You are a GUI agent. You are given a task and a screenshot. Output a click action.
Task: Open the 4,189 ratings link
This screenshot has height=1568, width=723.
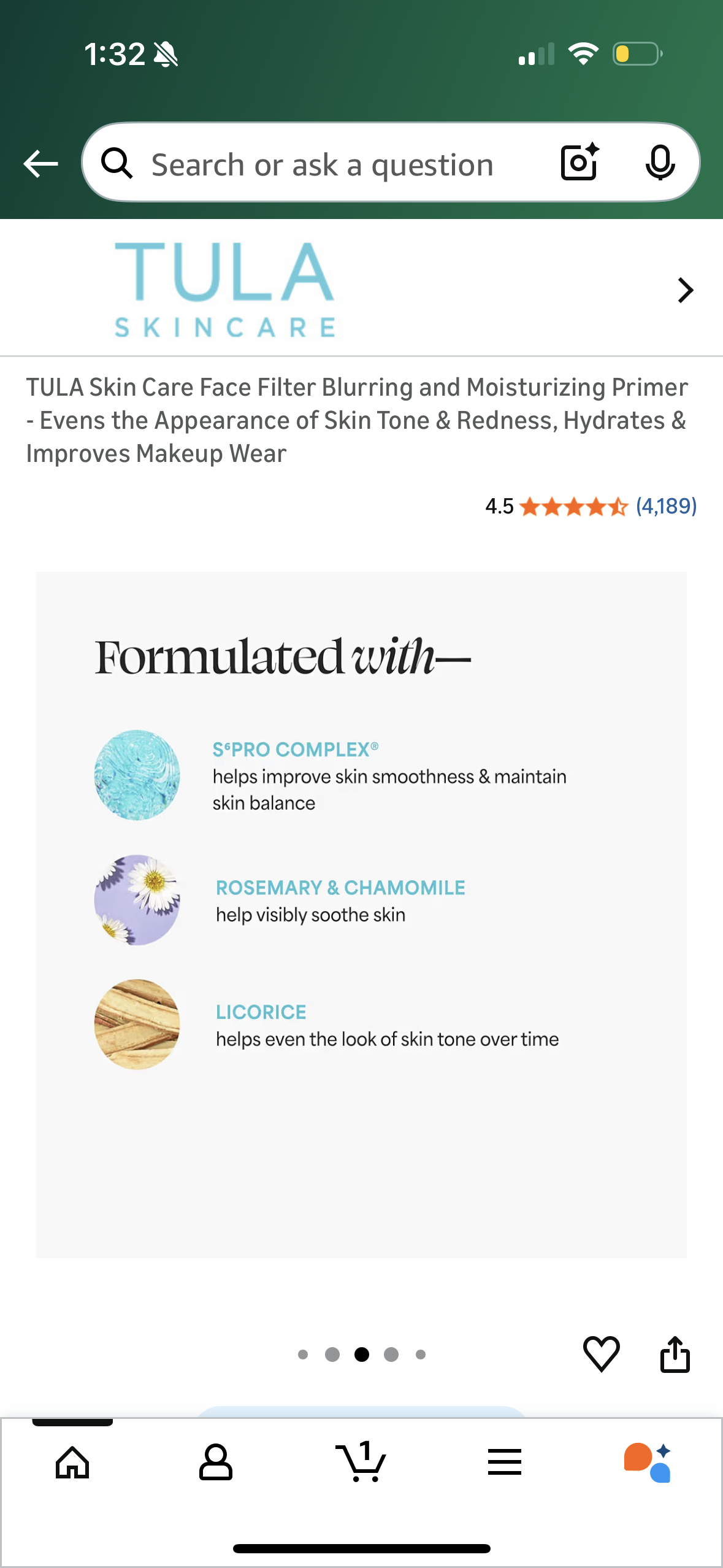point(666,507)
